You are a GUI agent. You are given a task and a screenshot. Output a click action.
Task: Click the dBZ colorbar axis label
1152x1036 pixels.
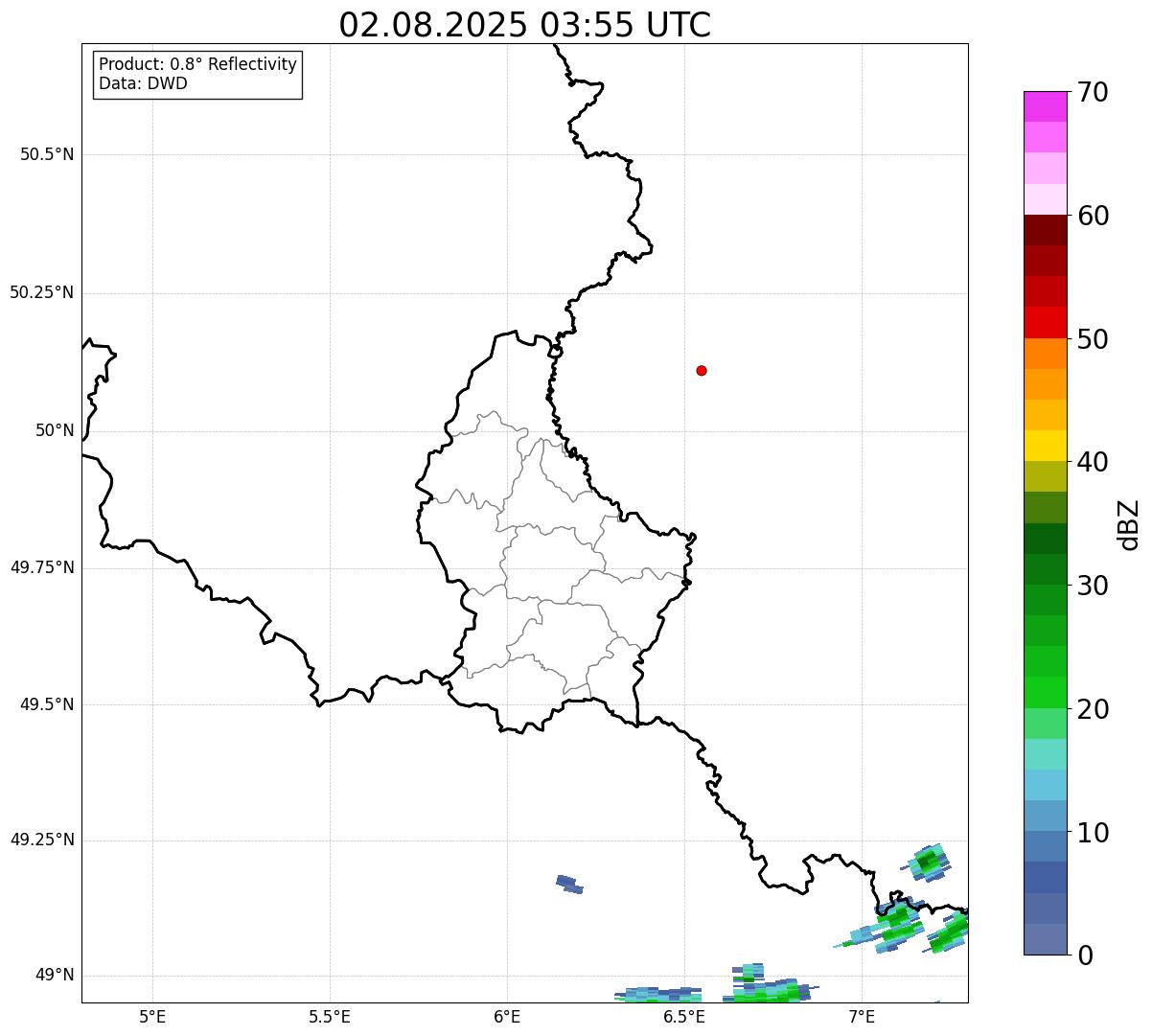tap(1131, 523)
